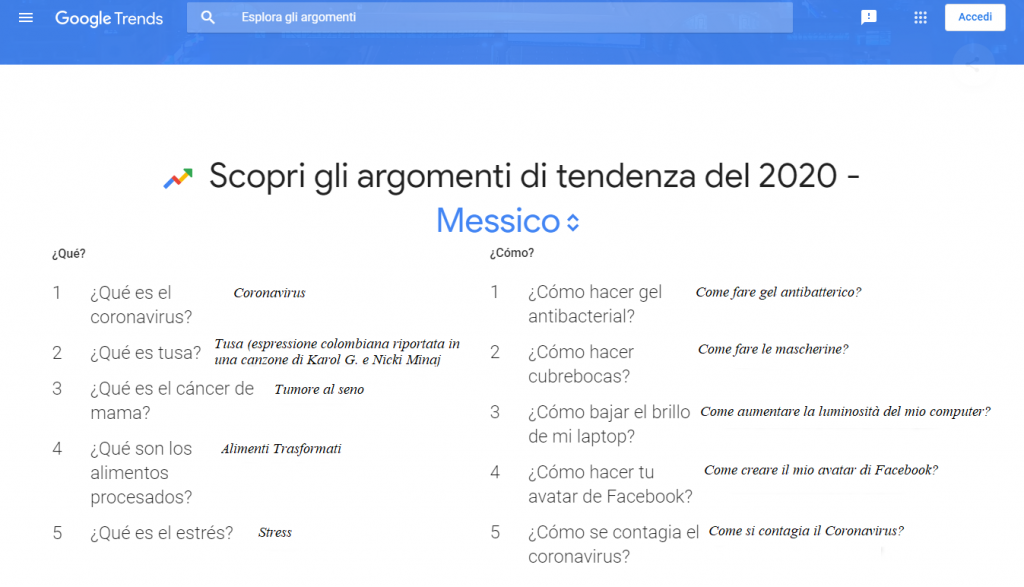Select '¿Cómo hacer gel antibacterial?' query
1024x587 pixels.
click(x=595, y=305)
